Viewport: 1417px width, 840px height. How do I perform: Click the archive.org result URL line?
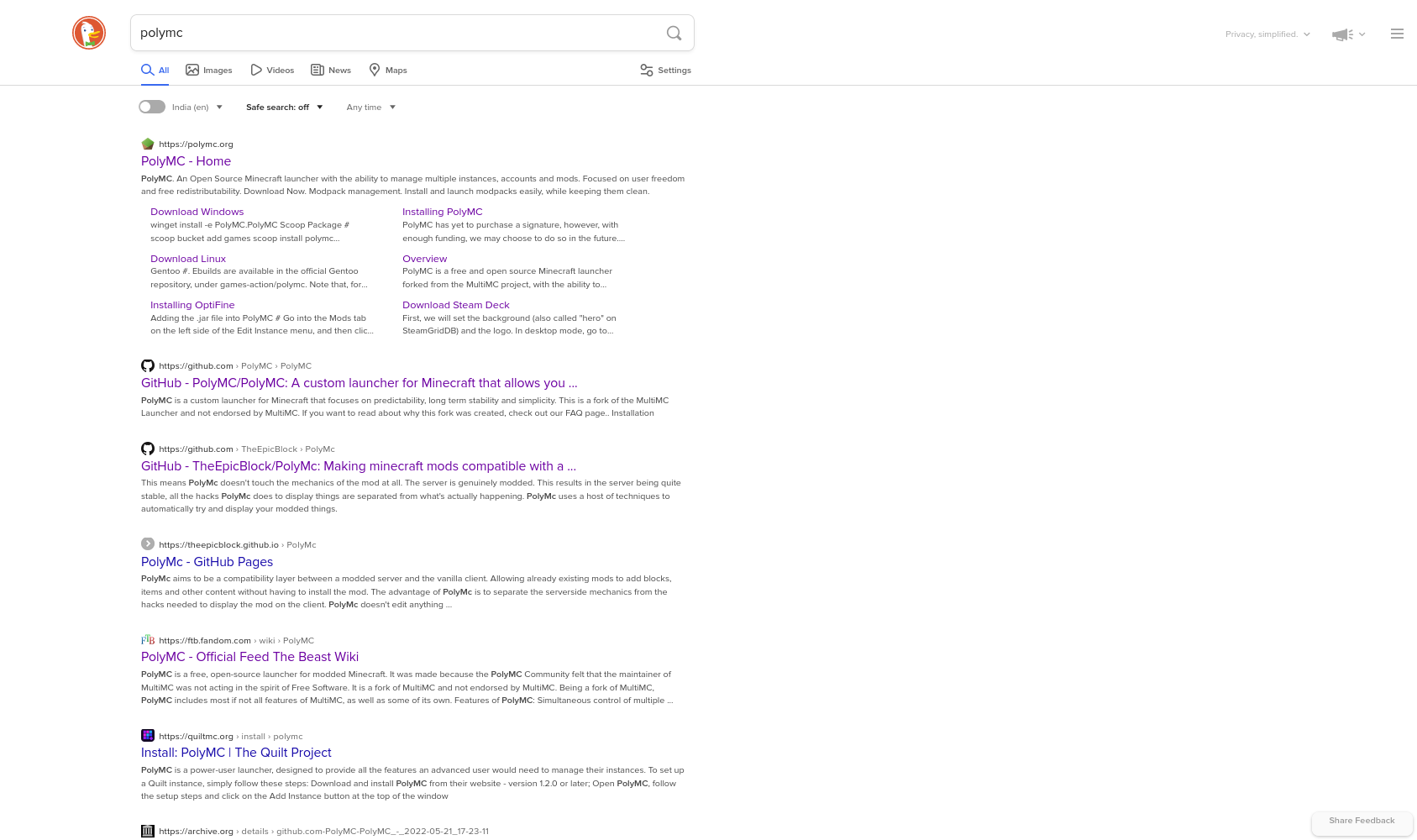coord(323,832)
